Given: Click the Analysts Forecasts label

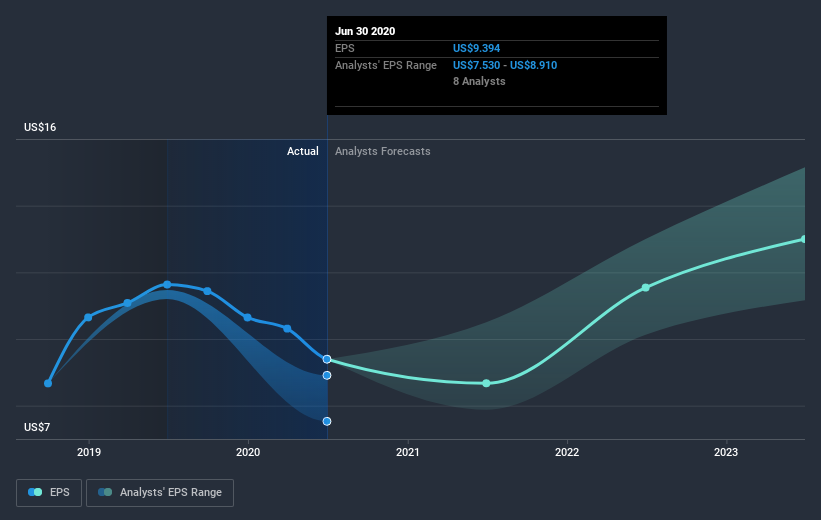Looking at the screenshot, I should click(383, 151).
